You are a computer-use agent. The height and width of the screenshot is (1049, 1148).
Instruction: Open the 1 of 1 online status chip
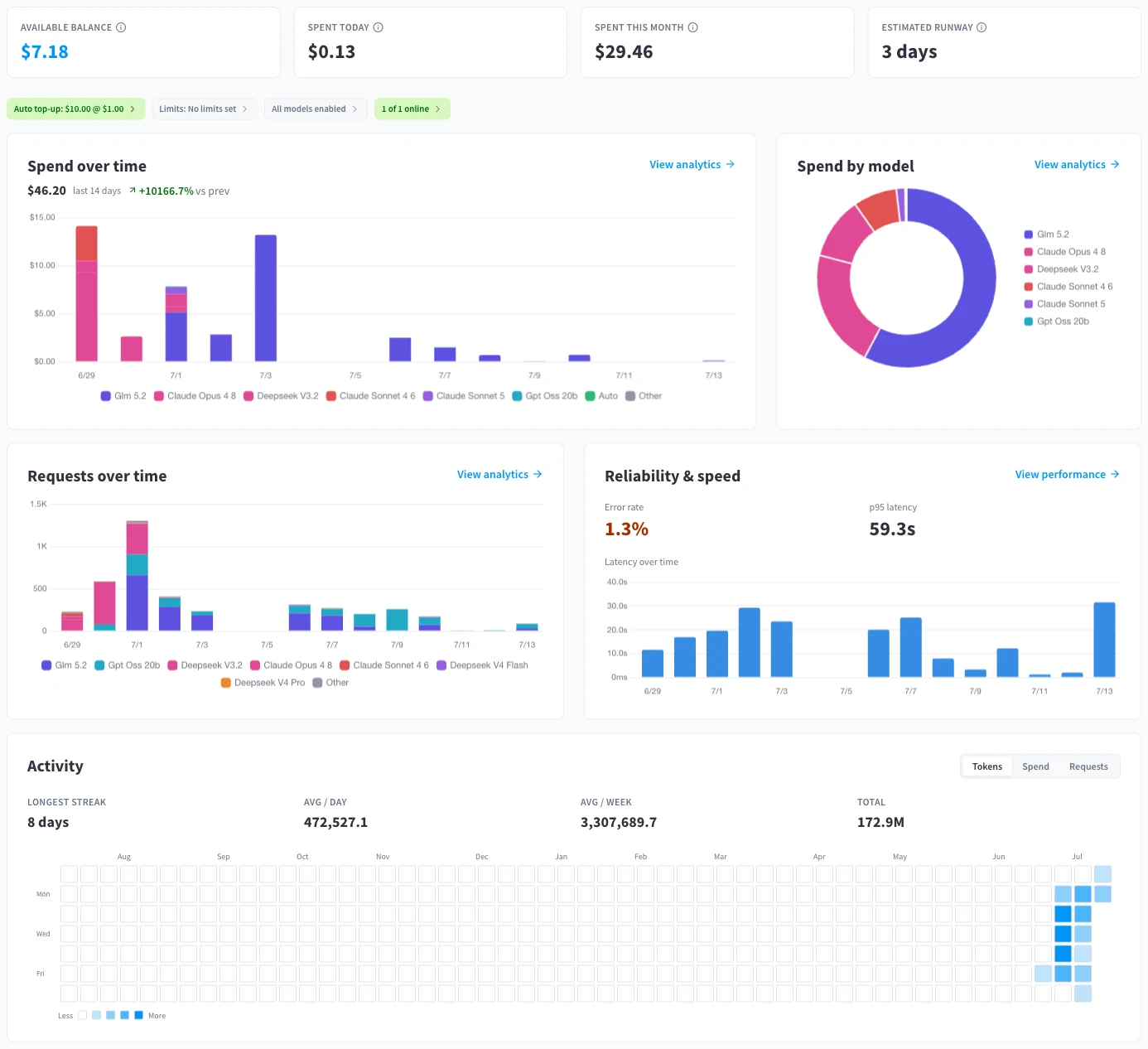pos(412,109)
